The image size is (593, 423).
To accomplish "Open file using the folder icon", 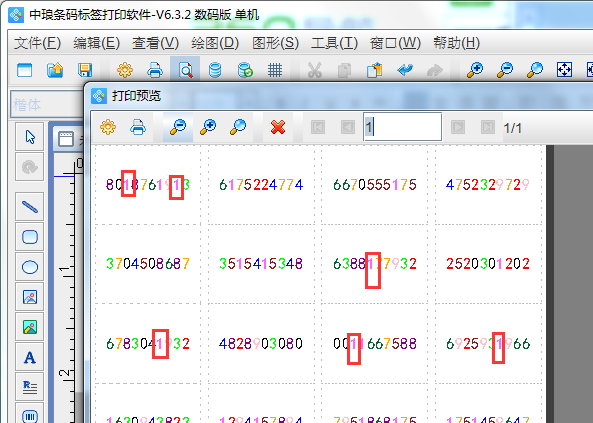I will click(55, 70).
